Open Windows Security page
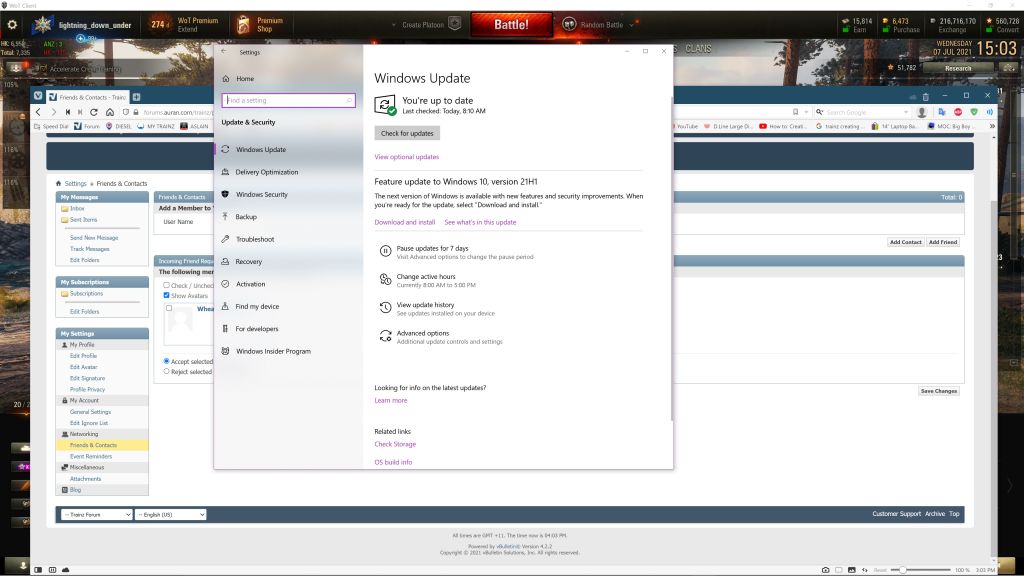The height and width of the screenshot is (576, 1024). 261,194
